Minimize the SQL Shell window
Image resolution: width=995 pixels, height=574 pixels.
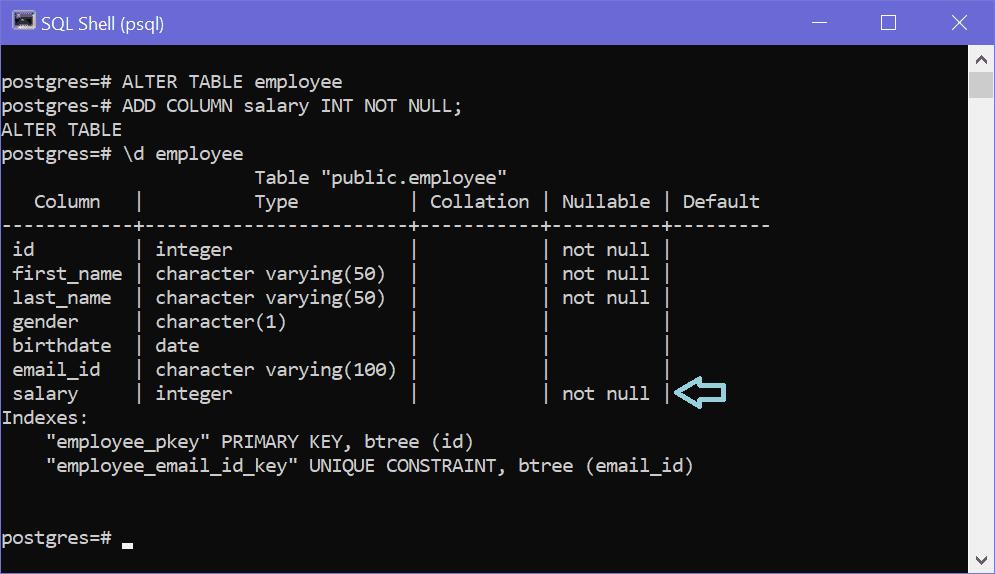817,23
